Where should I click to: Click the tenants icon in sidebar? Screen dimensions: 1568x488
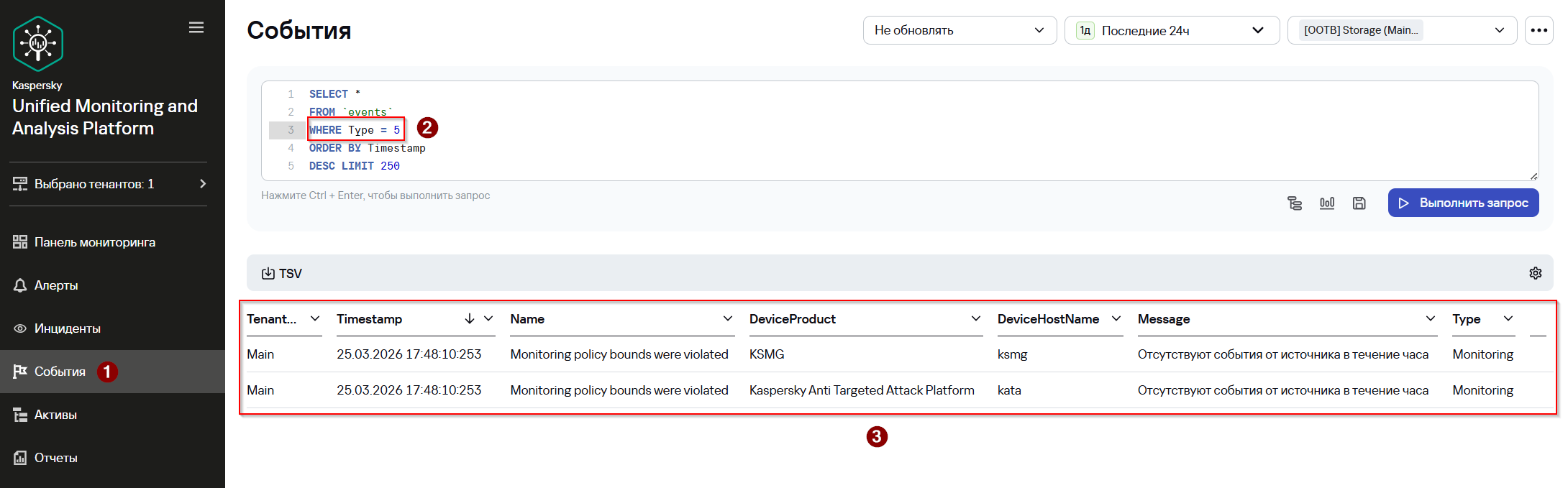pos(20,184)
